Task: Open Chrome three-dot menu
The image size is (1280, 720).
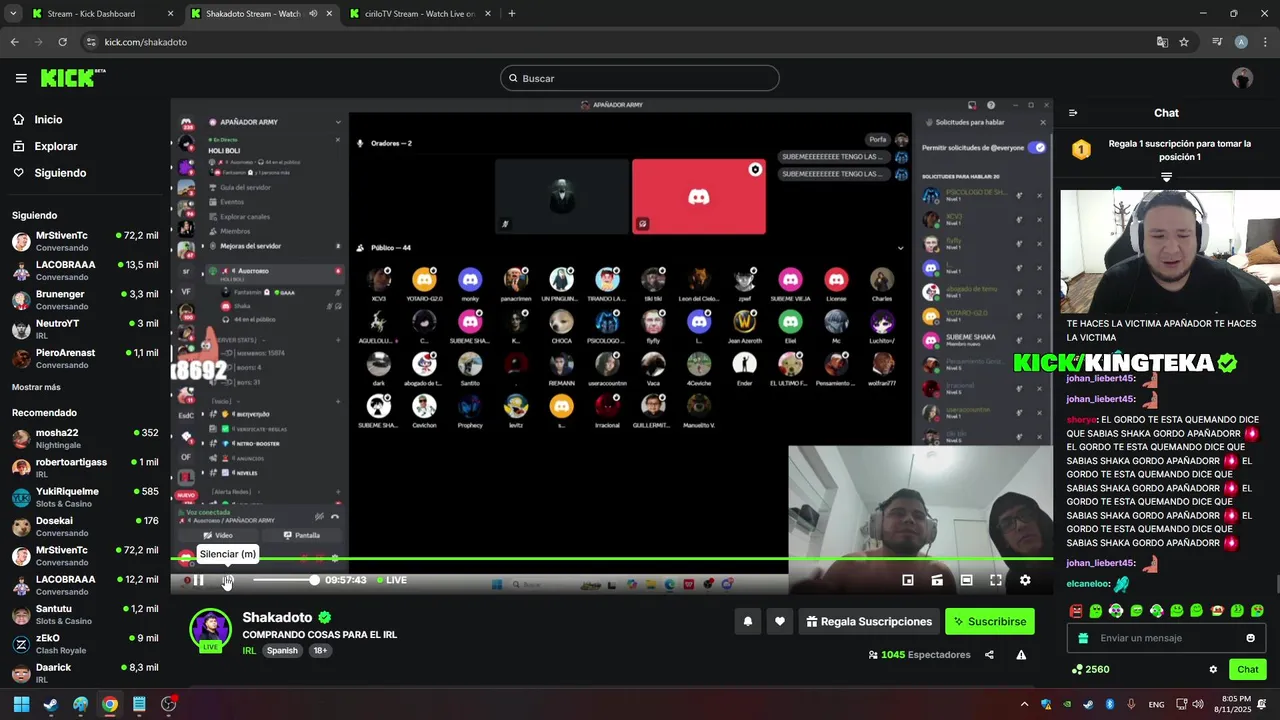Action: (1265, 42)
